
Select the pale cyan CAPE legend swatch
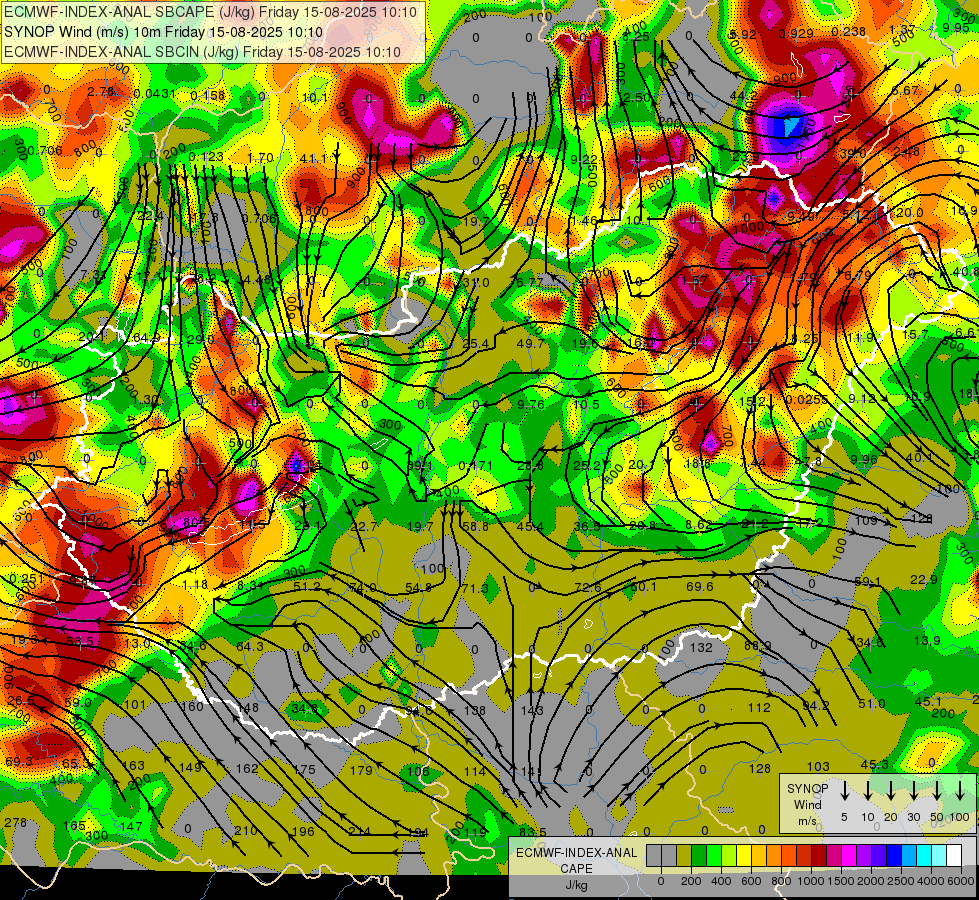(x=939, y=855)
